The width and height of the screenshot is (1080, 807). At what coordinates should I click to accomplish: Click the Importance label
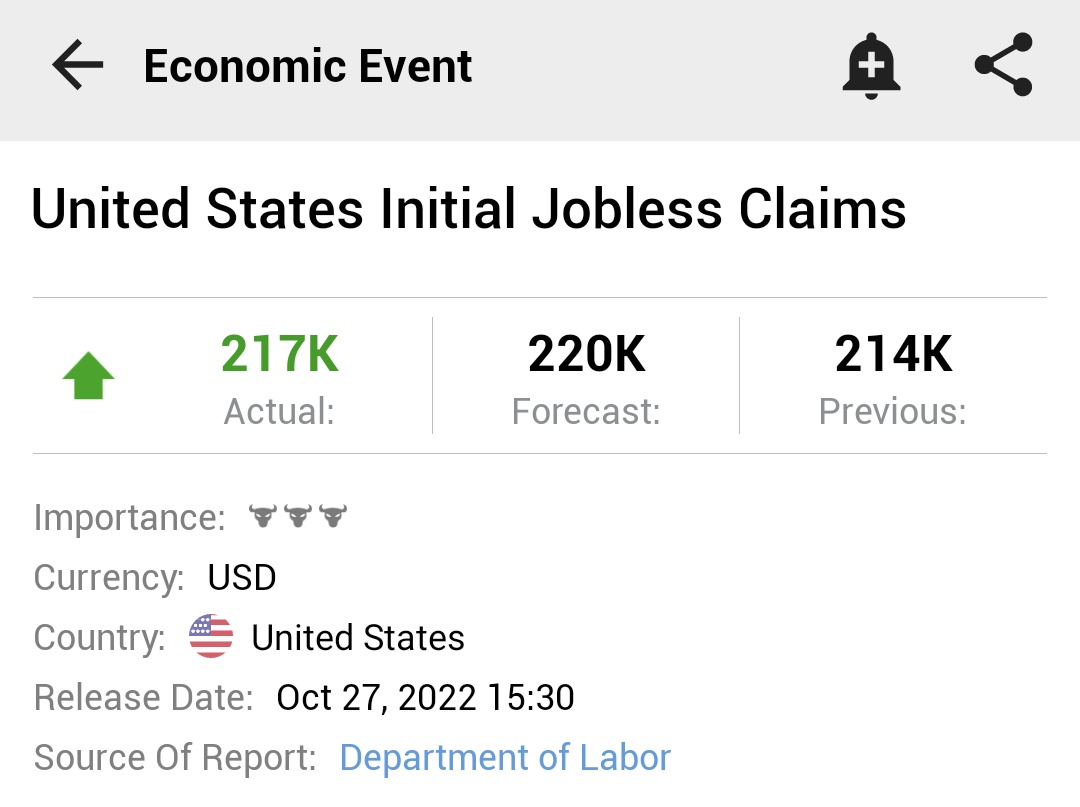click(130, 518)
